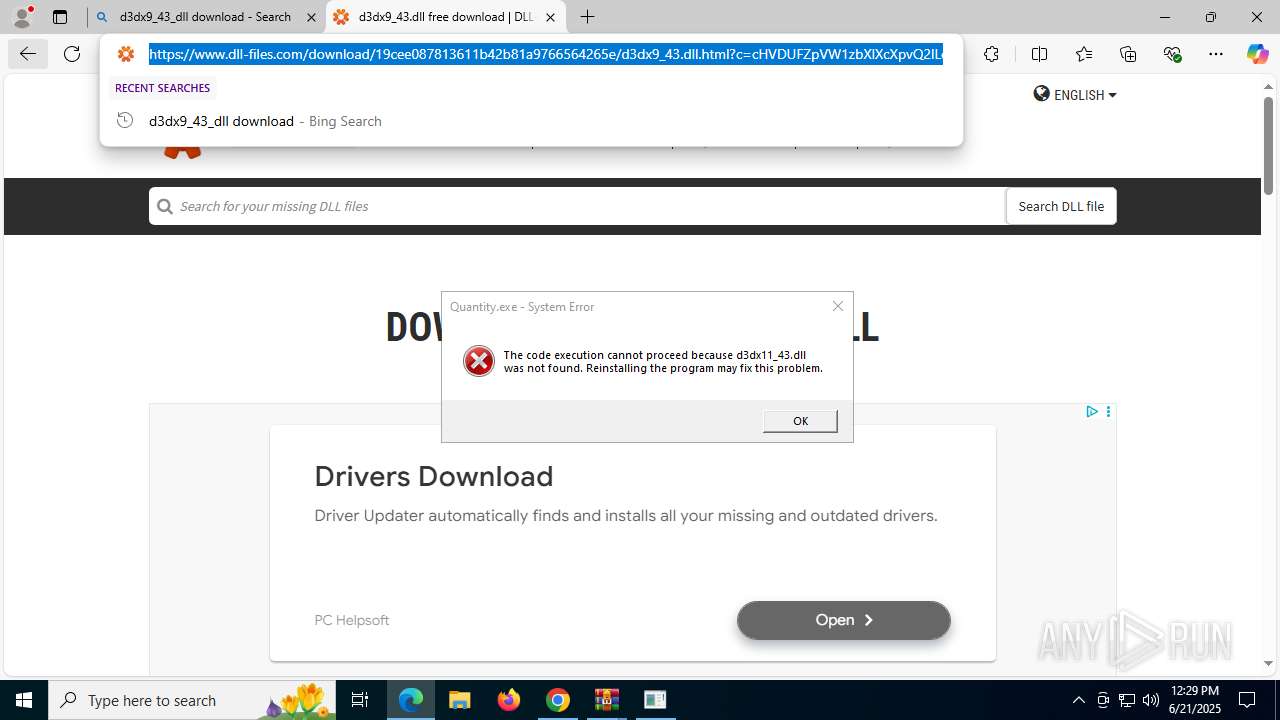The width and height of the screenshot is (1280, 720).
Task: Launch Google Chrome from taskbar
Action: click(x=558, y=700)
